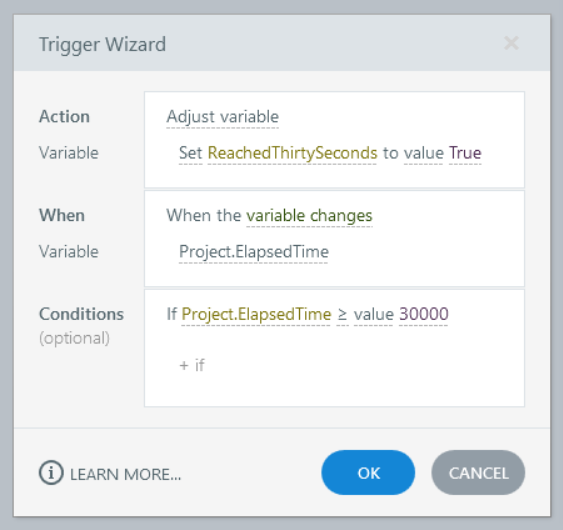Change the Set operator dropdown

(190, 153)
